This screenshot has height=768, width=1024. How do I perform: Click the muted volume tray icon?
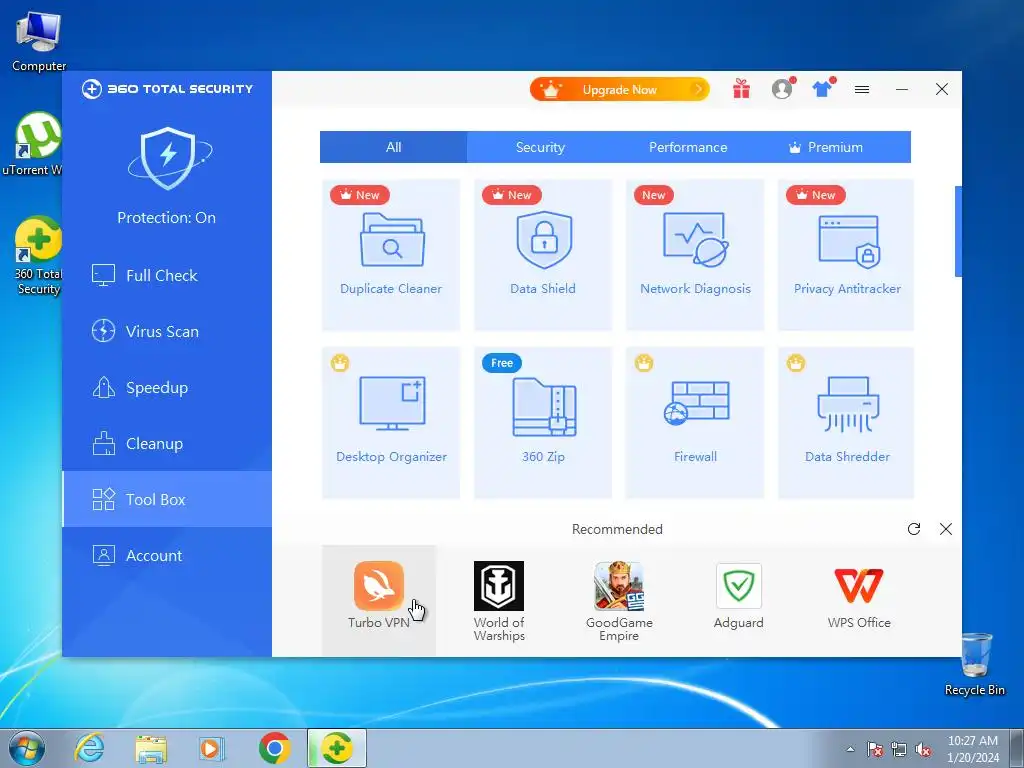923,749
